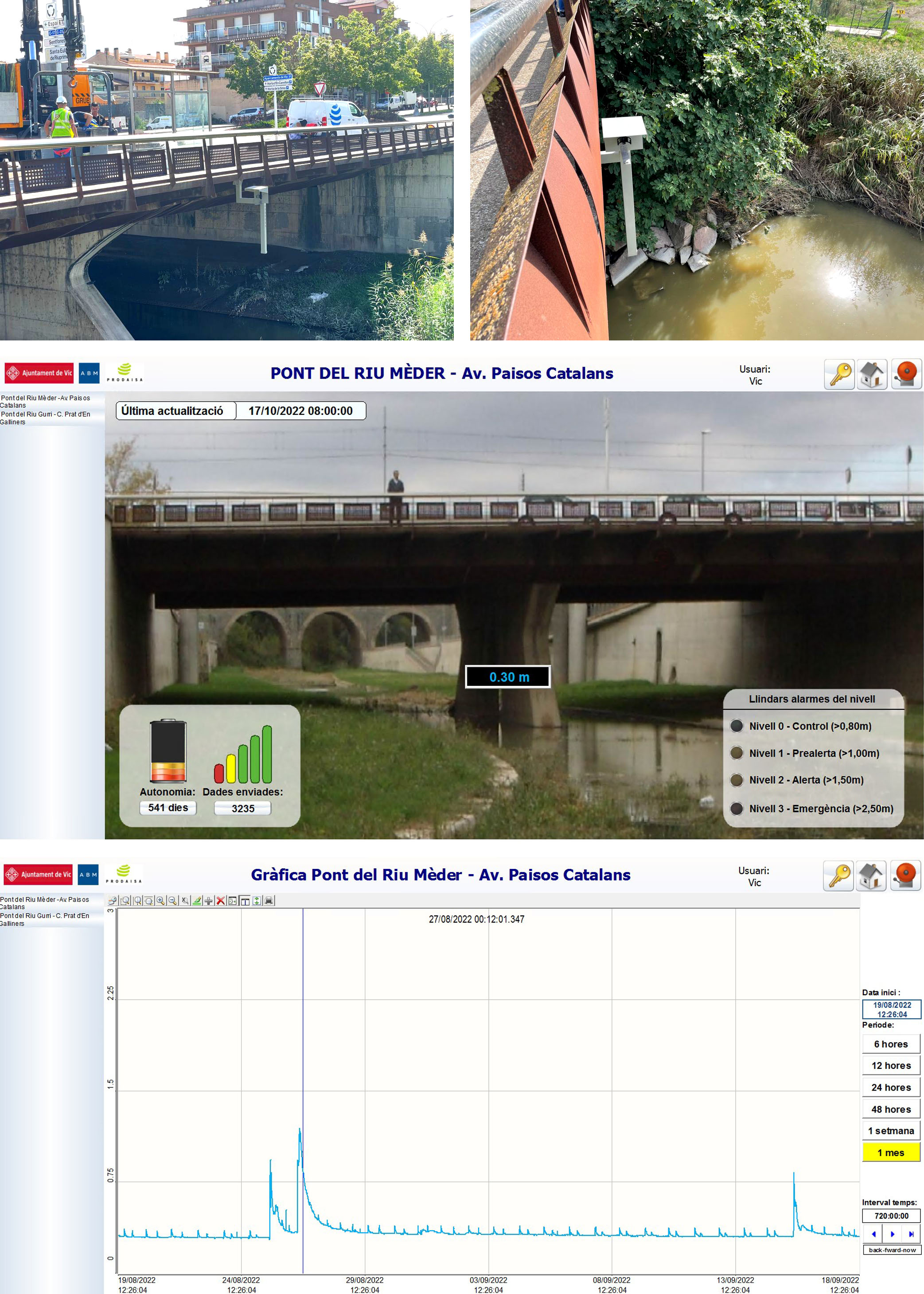Click the battery autonomy icon
This screenshot has height=1294, width=924.
pos(168,751)
